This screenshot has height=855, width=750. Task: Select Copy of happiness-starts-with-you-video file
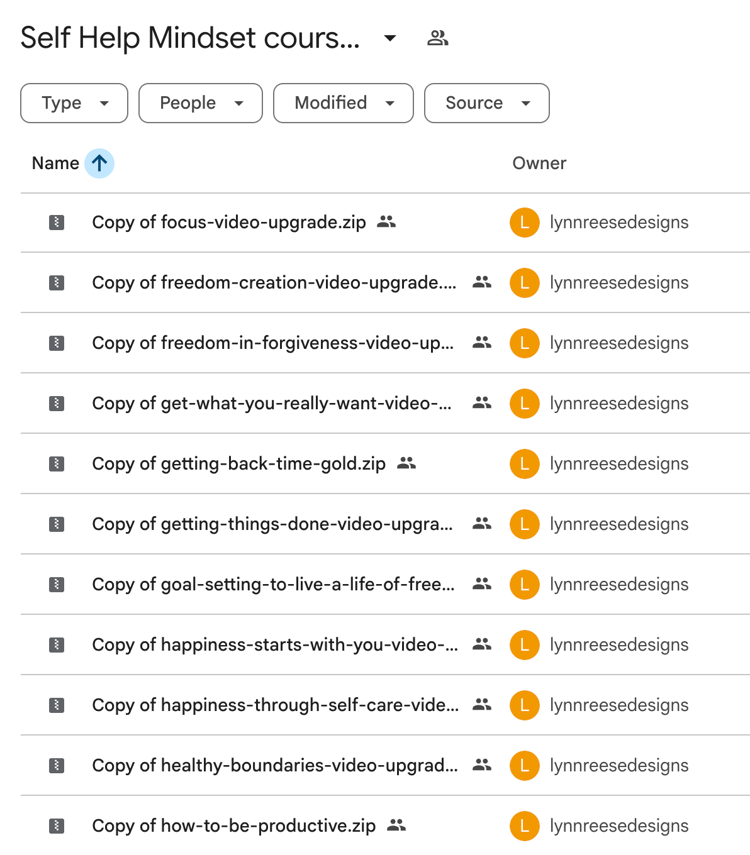275,645
